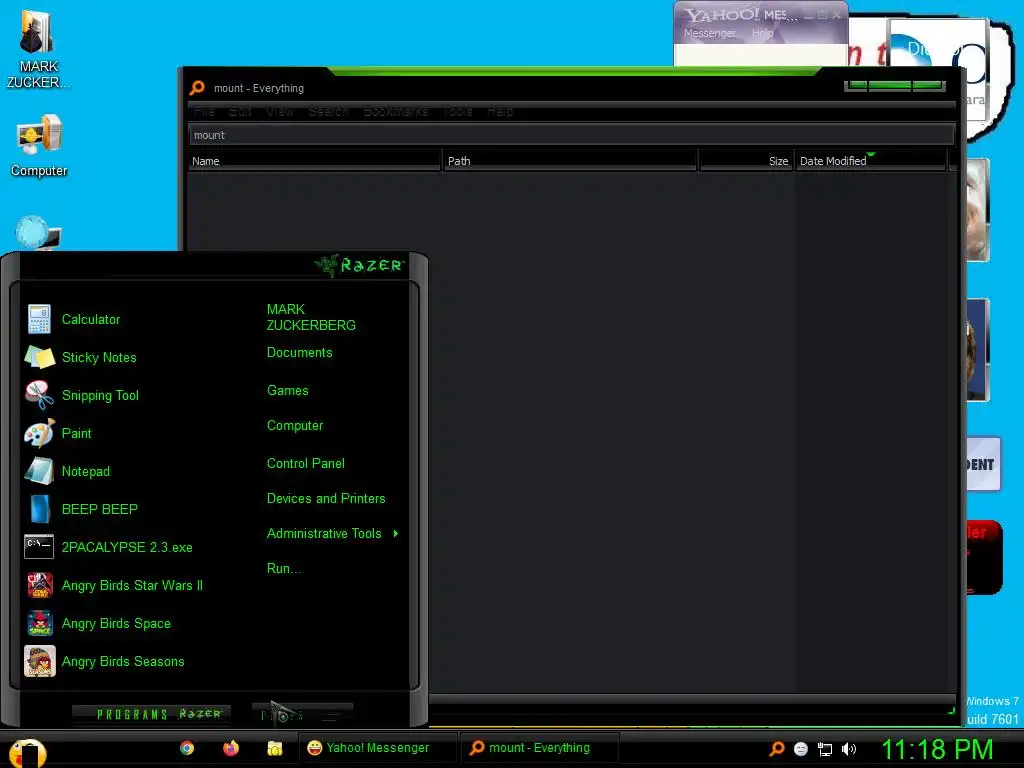1024x768 pixels.
Task: Open the View menu in Everything
Action: (280, 112)
